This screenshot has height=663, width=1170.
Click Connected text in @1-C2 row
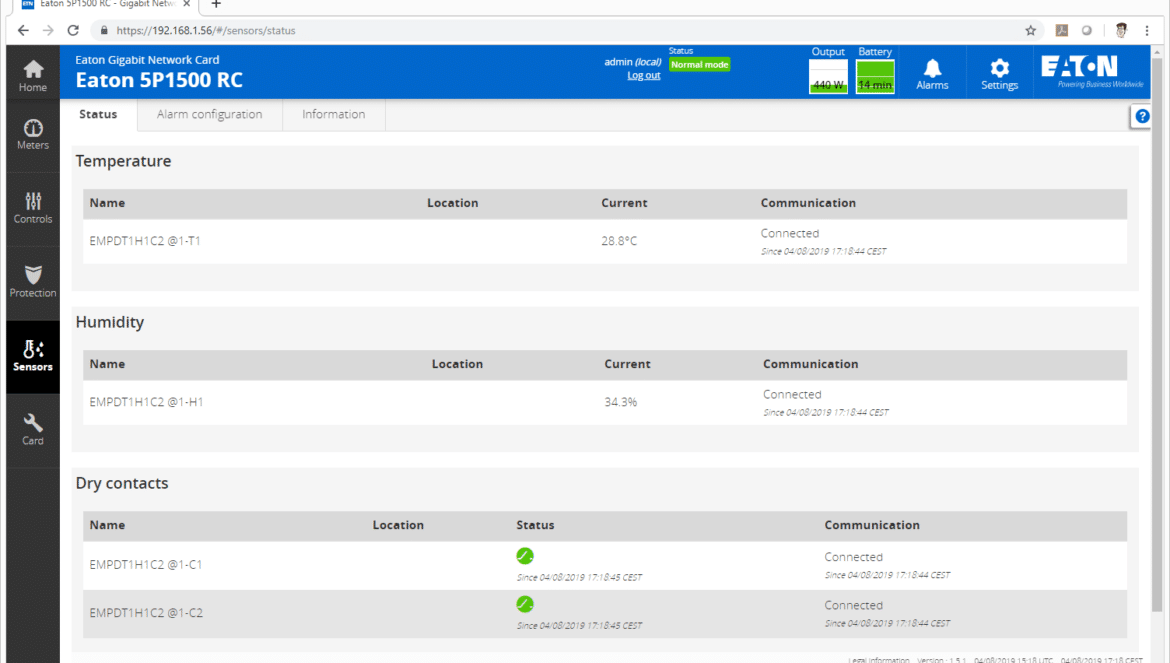coord(853,606)
